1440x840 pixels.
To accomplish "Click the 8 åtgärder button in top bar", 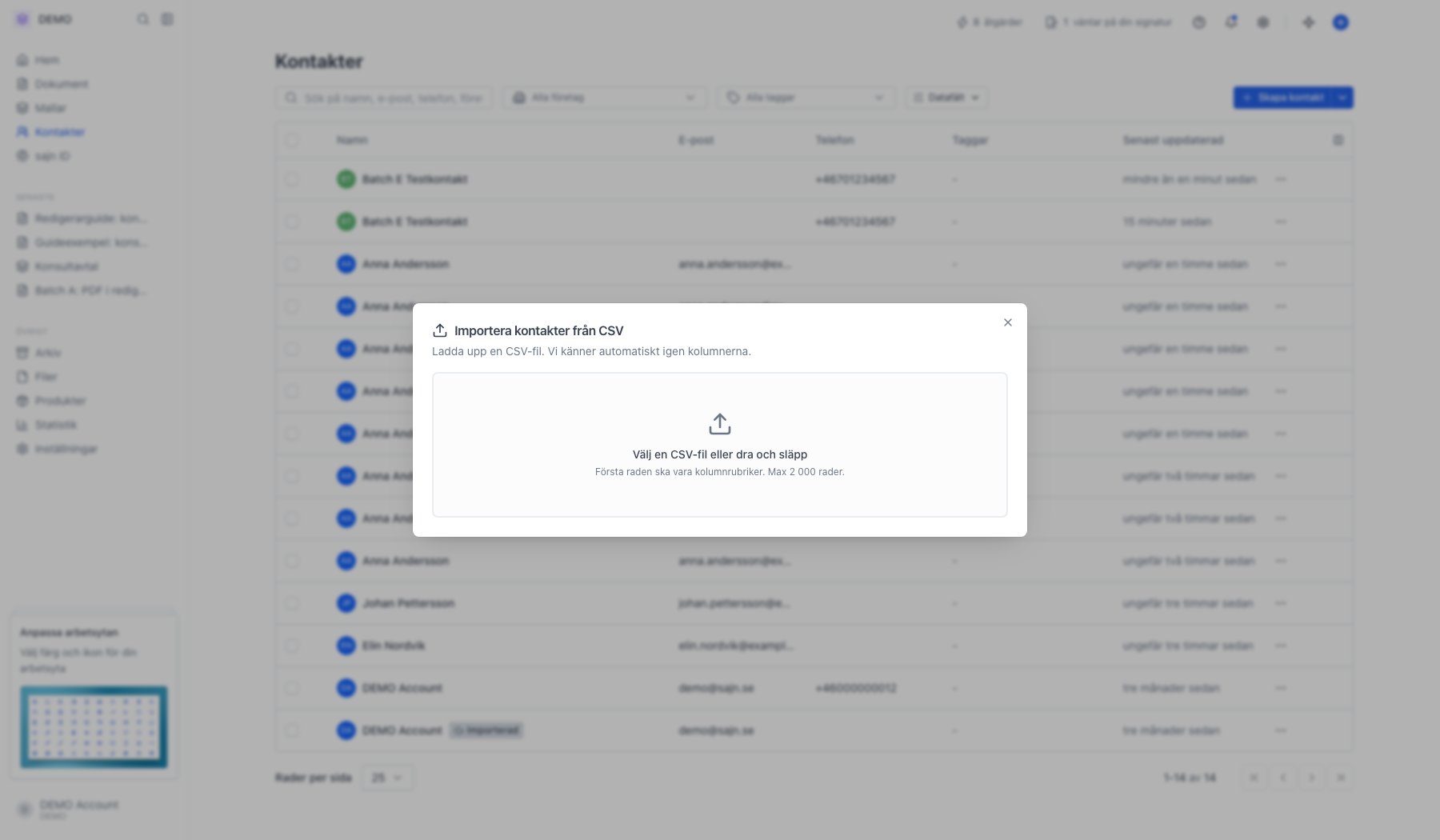I will tap(990, 22).
